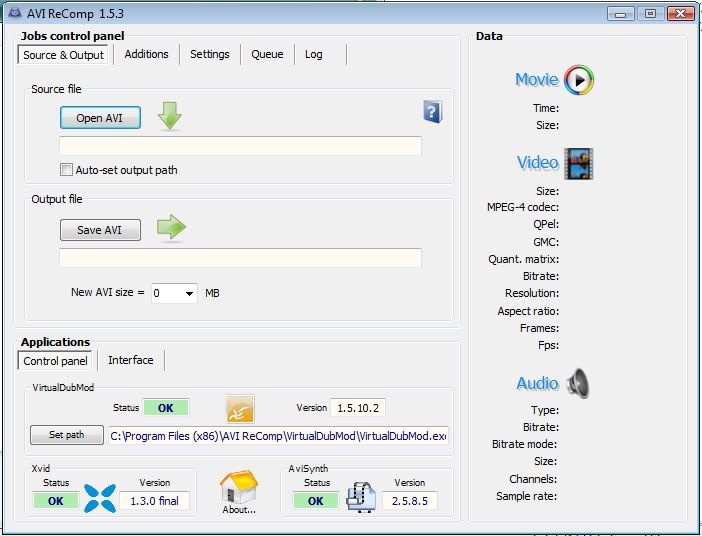Viewport: 702px width, 536px height.
Task: Click the green right arrow output icon
Action: (x=171, y=227)
